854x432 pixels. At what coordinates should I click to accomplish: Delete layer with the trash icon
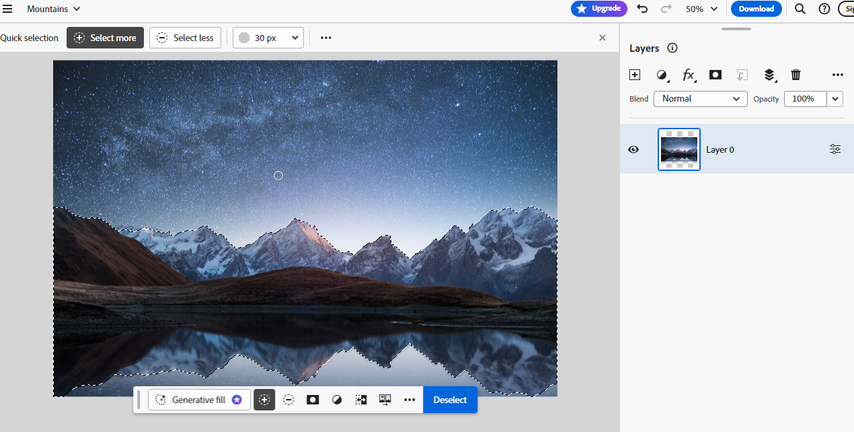pos(796,75)
